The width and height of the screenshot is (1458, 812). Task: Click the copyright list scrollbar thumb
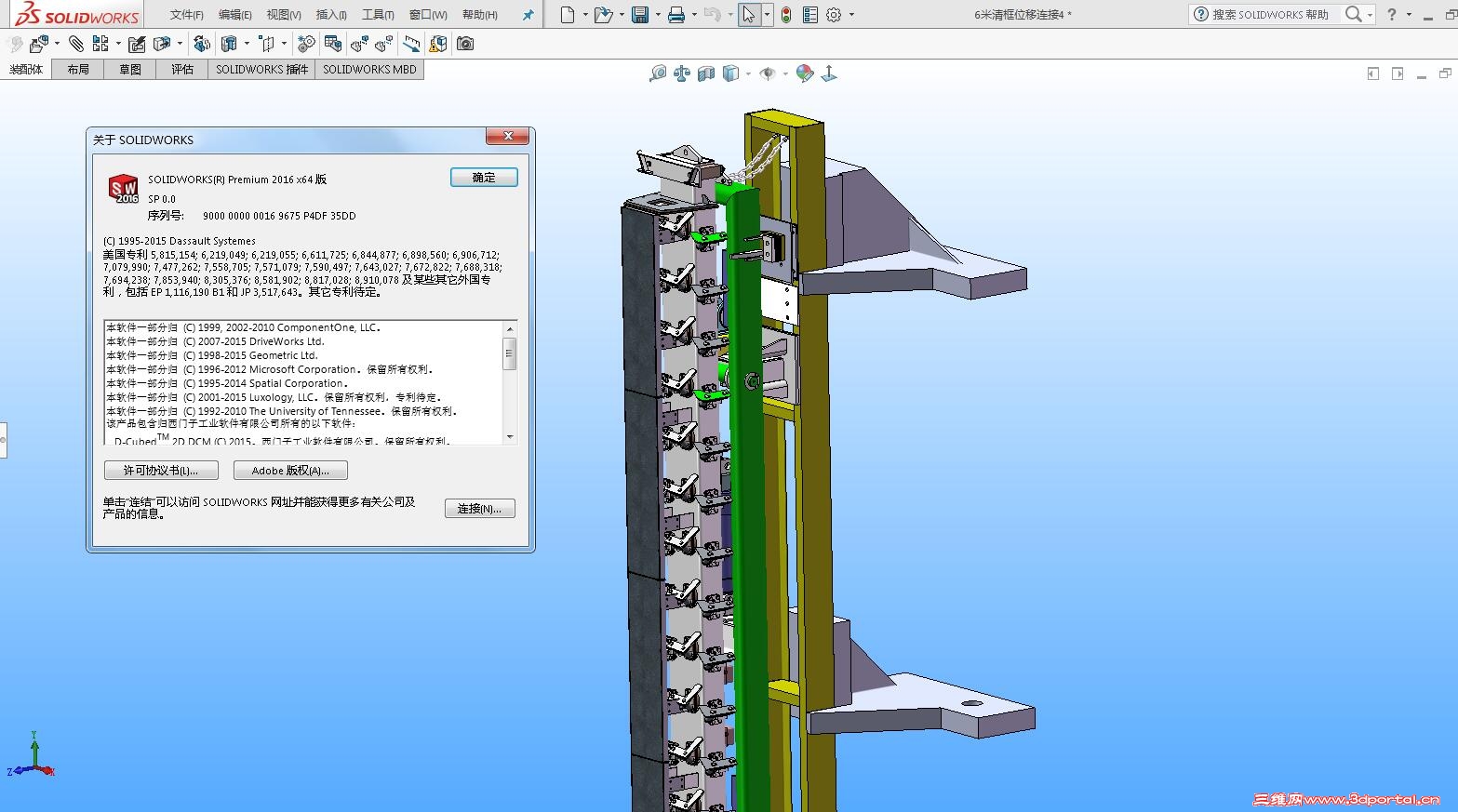(x=510, y=353)
